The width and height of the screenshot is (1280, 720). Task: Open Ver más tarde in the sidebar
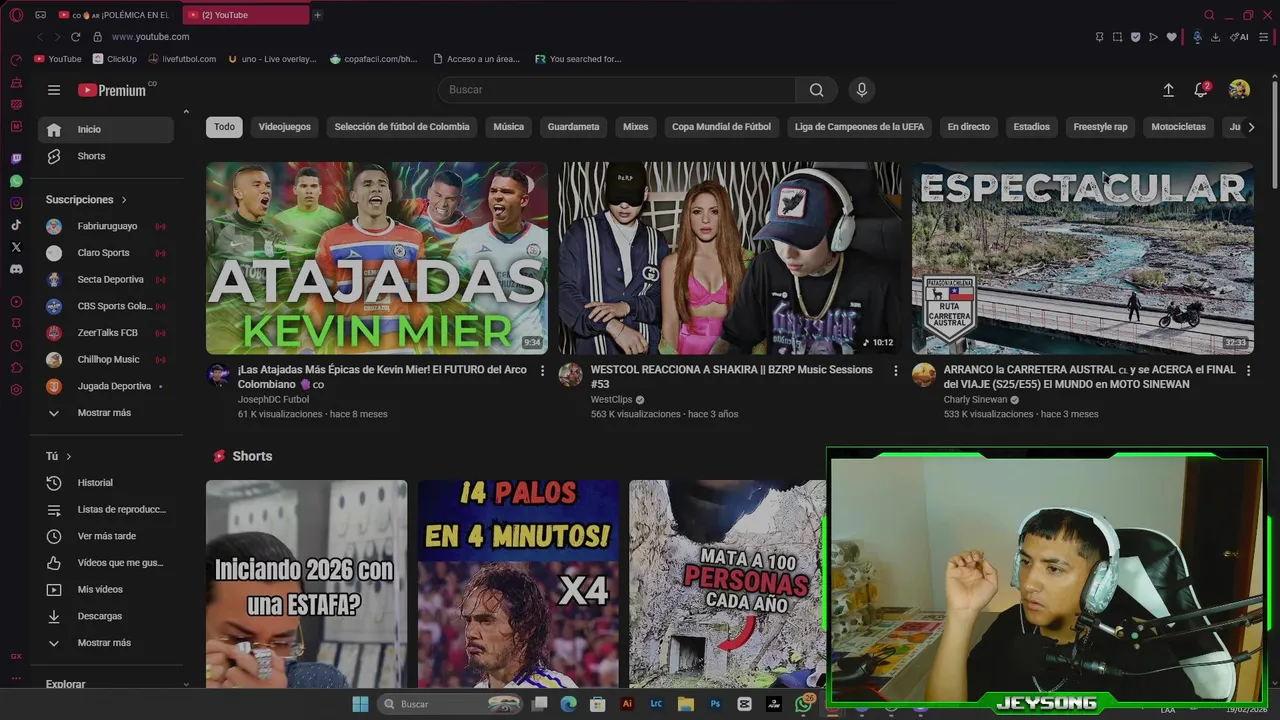106,536
